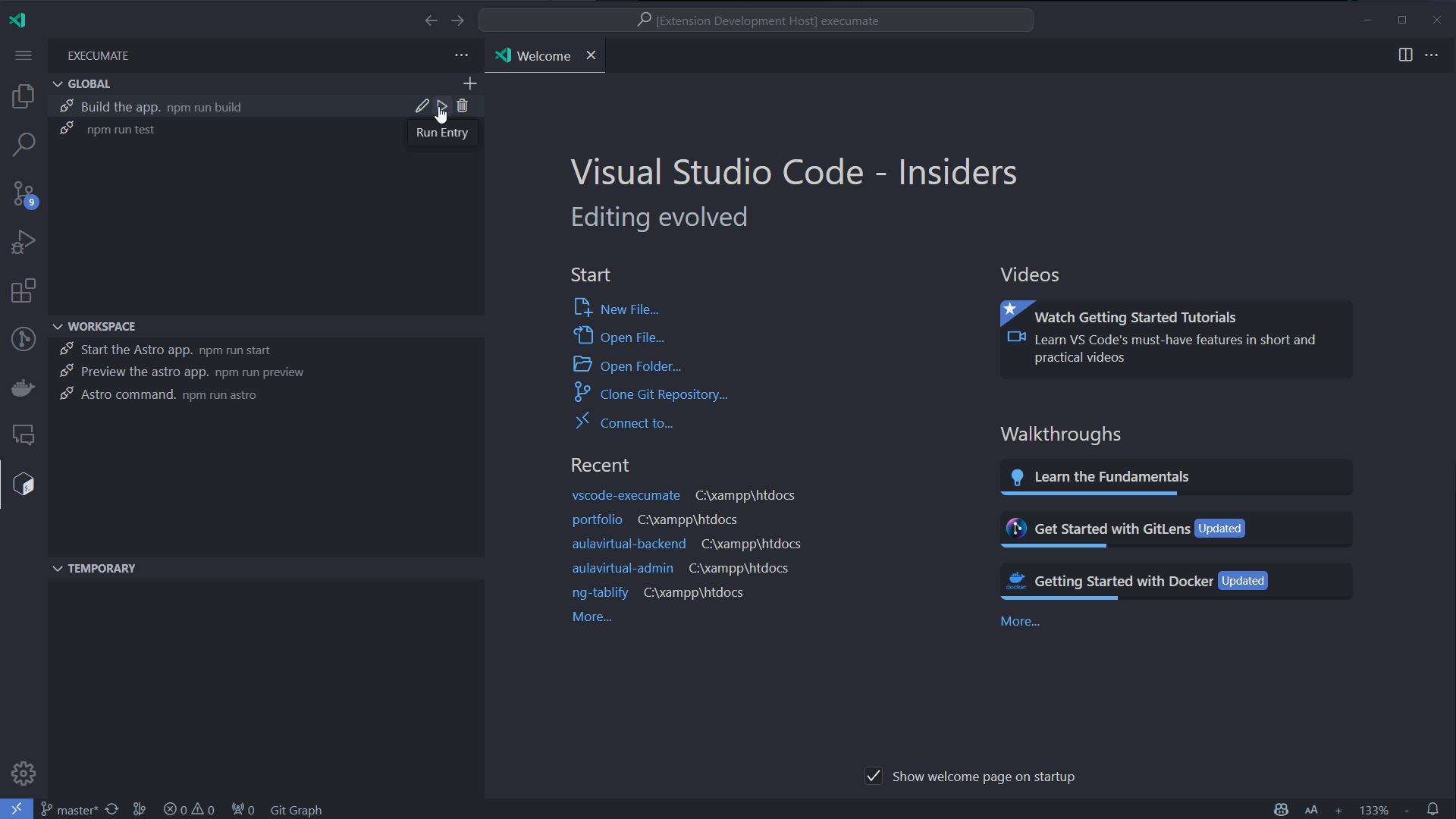
Task: Split the editor right
Action: pyautogui.click(x=1405, y=55)
